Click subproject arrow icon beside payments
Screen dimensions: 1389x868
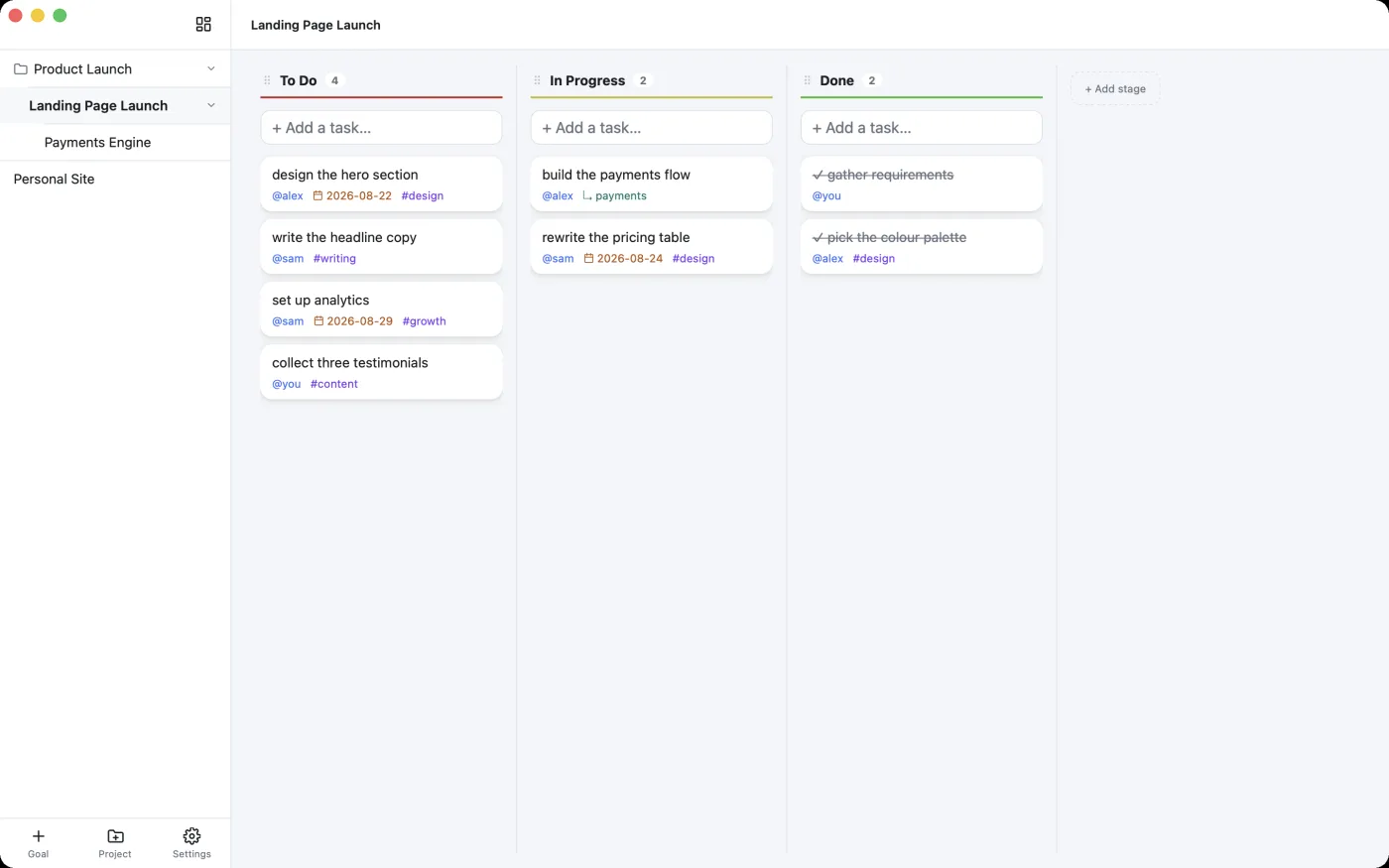tap(587, 195)
